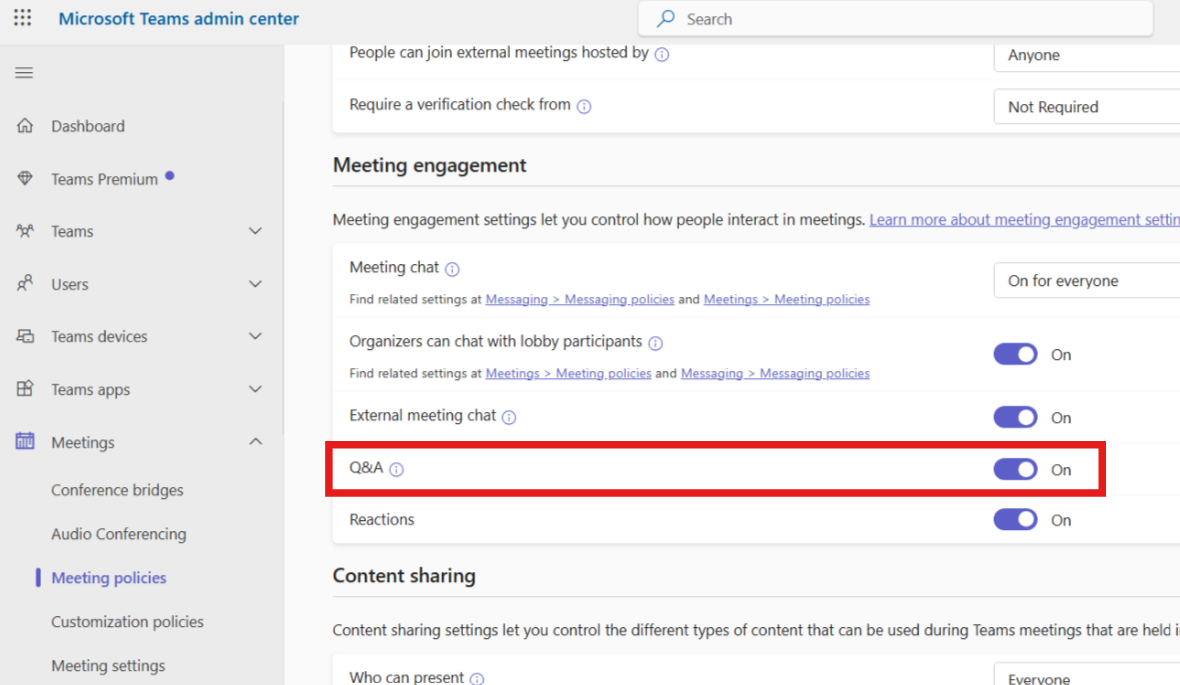Select Meeting policies in navigation

pos(109,577)
